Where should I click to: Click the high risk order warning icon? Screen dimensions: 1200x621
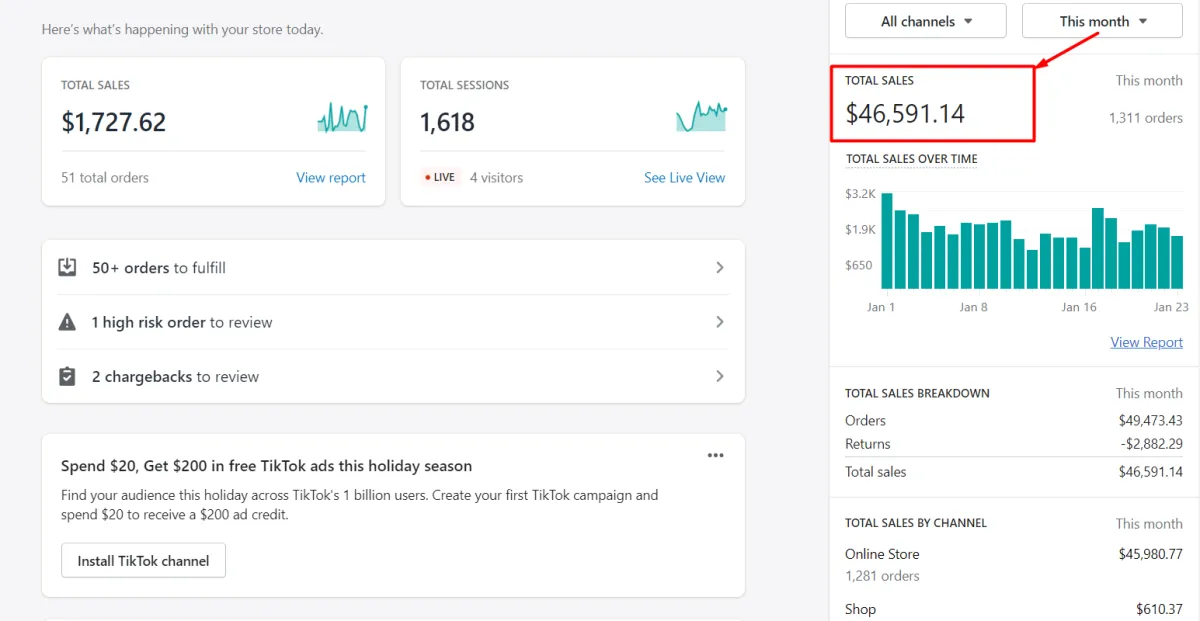67,322
